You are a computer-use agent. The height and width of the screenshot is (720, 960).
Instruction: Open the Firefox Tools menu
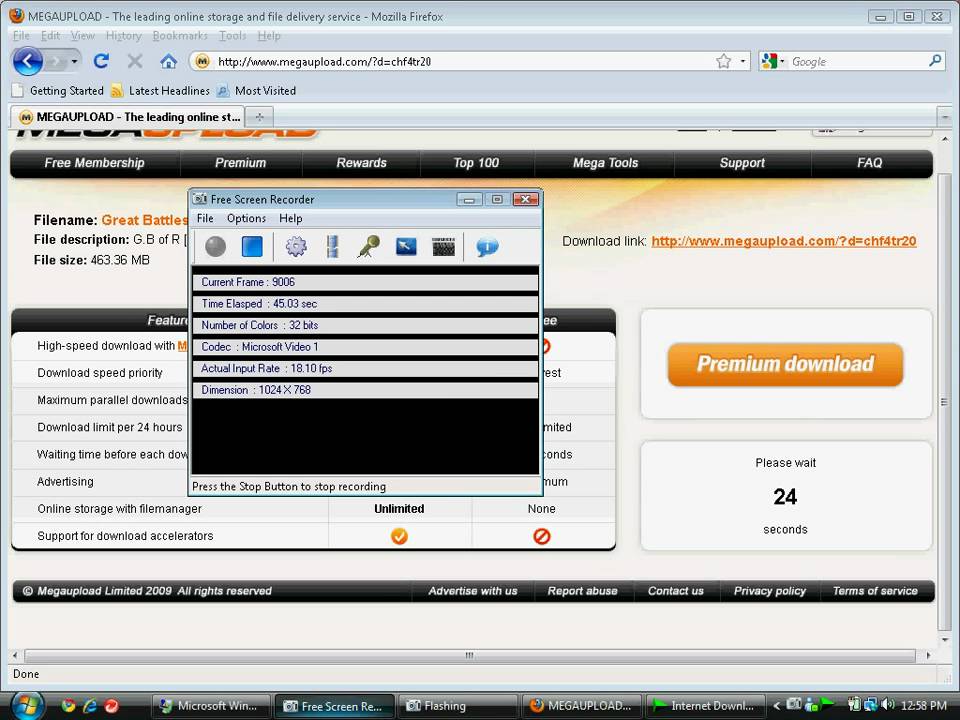(x=233, y=36)
